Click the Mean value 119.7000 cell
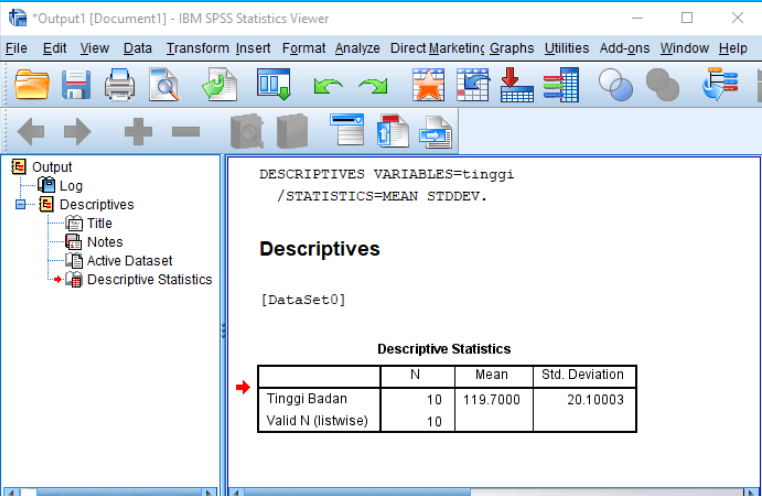This screenshot has height=496, width=762. pos(491,399)
